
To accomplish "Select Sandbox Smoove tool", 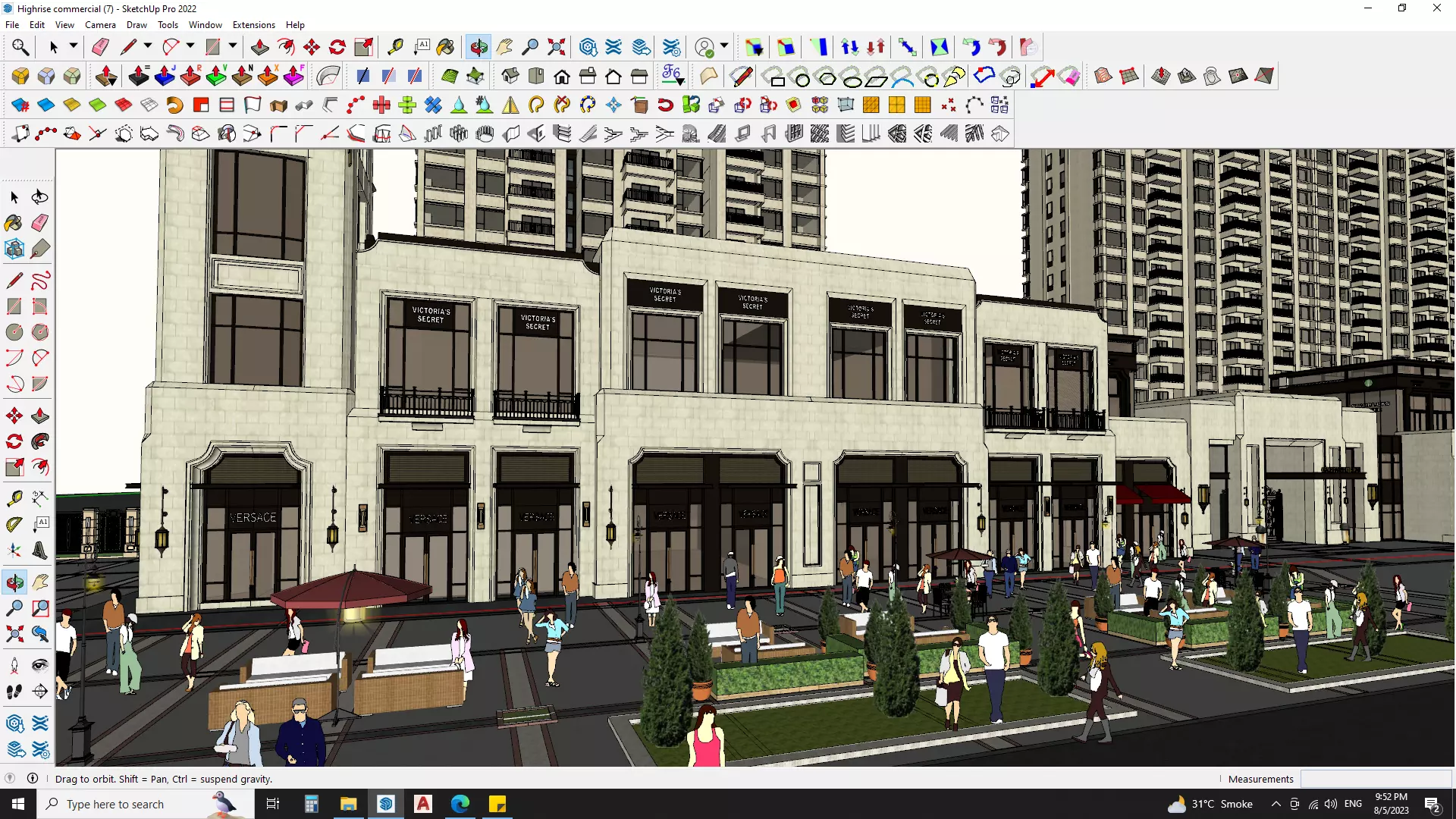I will point(1161,76).
